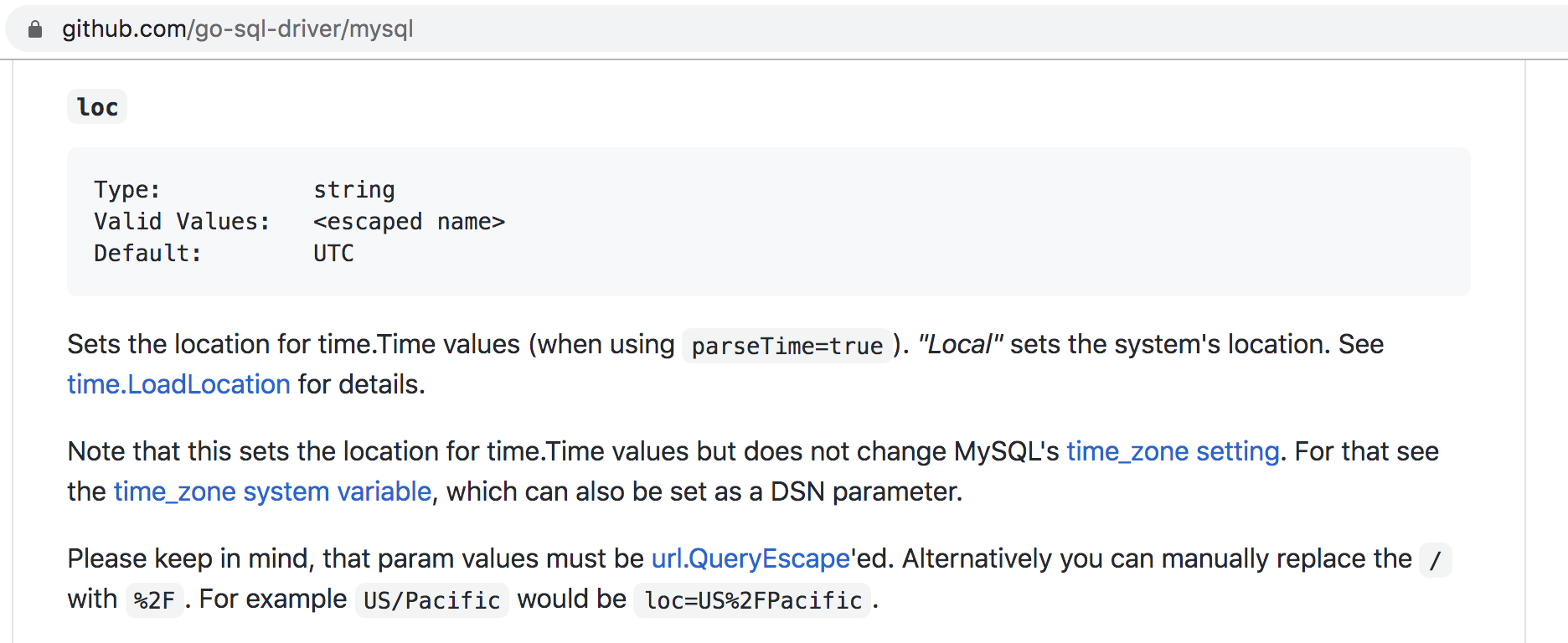
Task: Click the padlock security icon in the address bar
Action: 35,28
